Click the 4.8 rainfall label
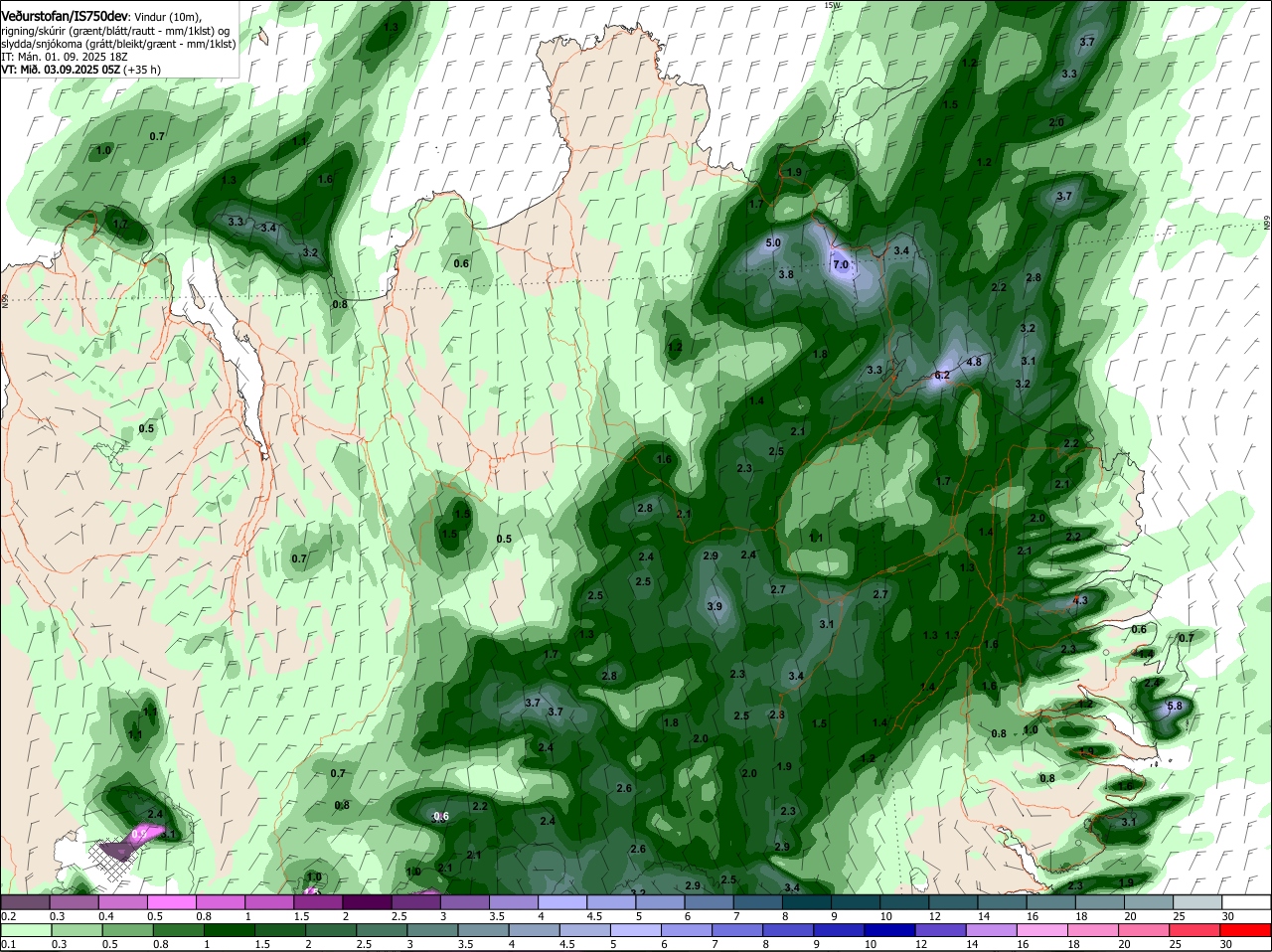Image resolution: width=1272 pixels, height=952 pixels. 974,363
